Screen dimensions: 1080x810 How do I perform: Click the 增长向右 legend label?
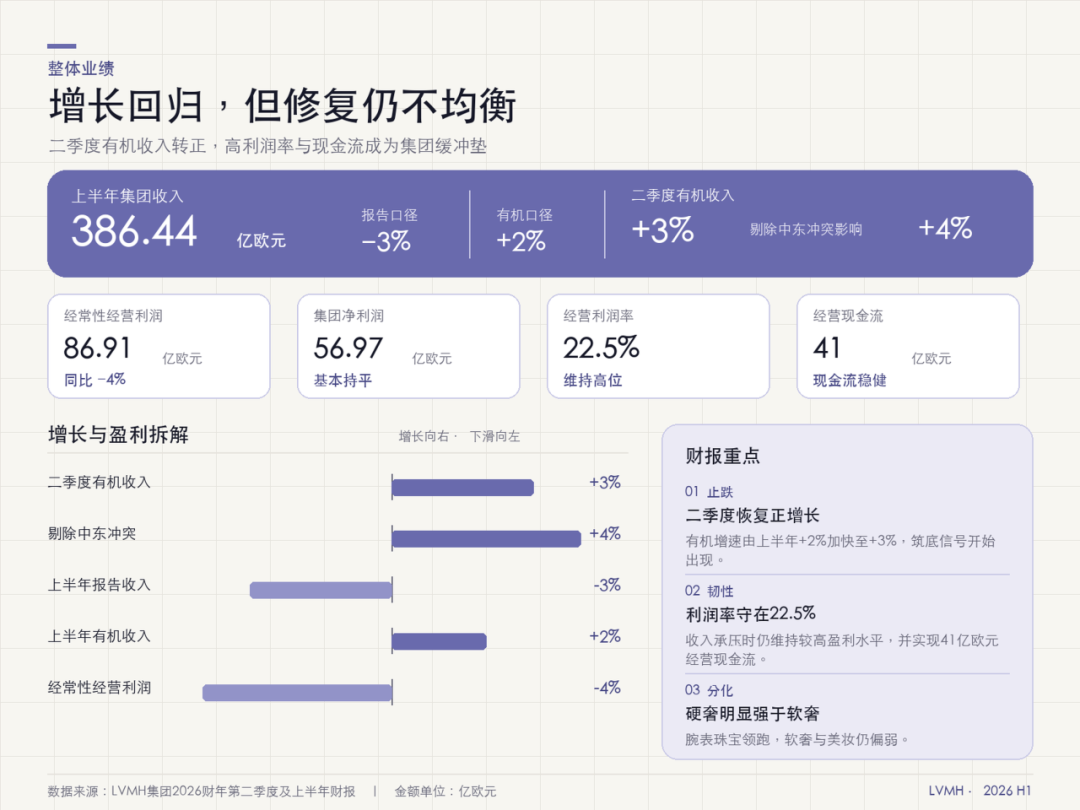[x=424, y=436]
